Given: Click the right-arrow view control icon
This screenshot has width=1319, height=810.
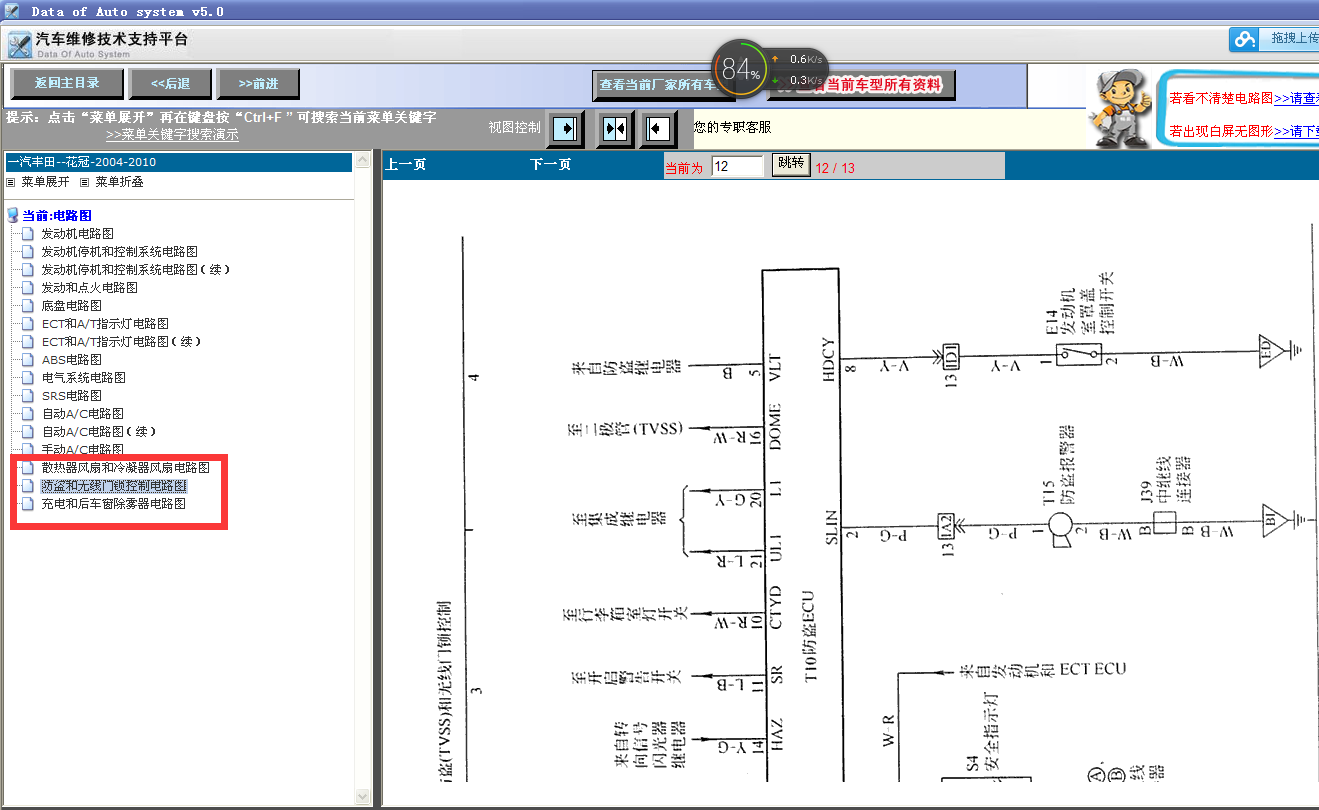Looking at the screenshot, I should (x=565, y=128).
